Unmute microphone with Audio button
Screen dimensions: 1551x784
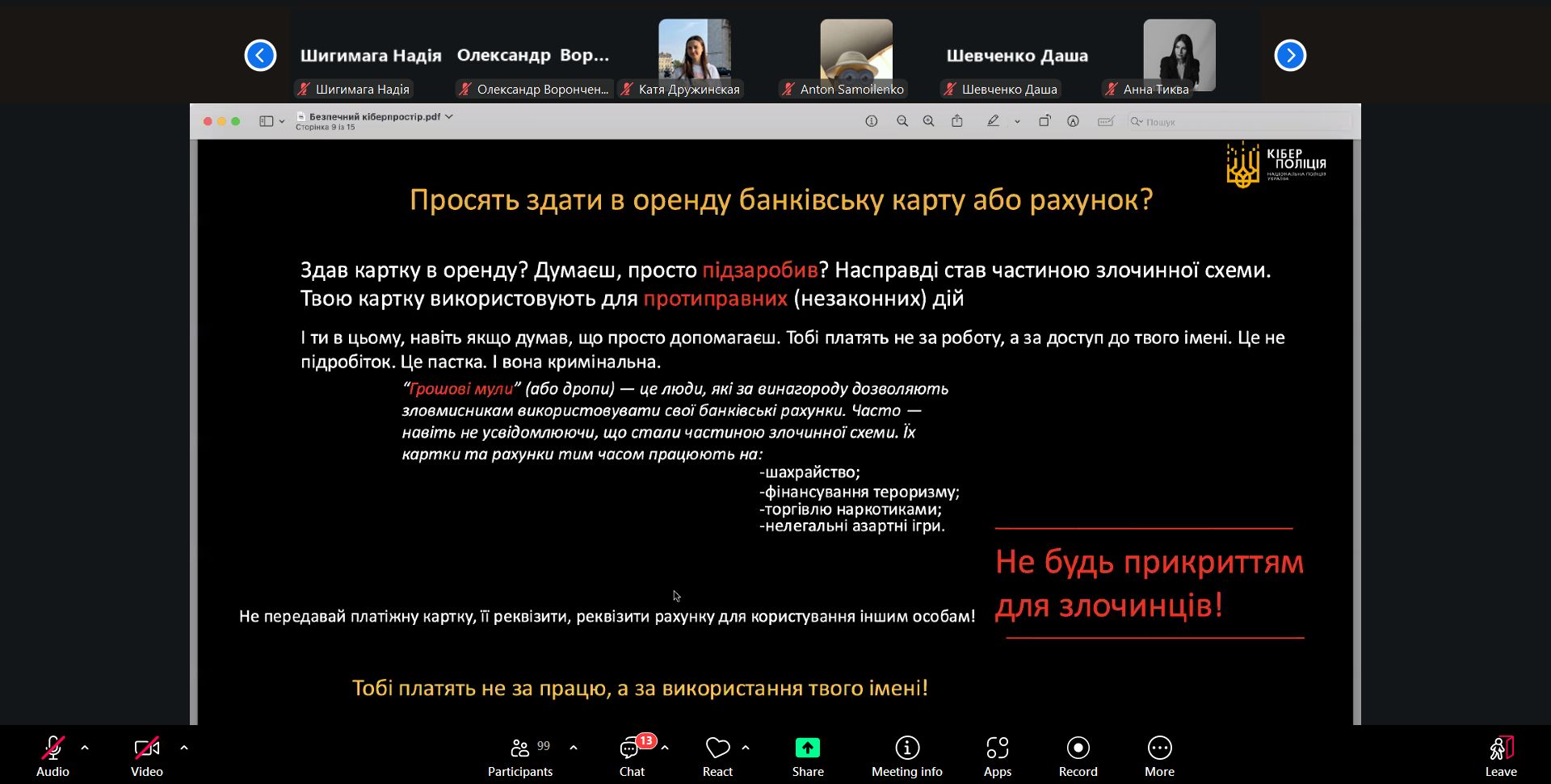[53, 754]
